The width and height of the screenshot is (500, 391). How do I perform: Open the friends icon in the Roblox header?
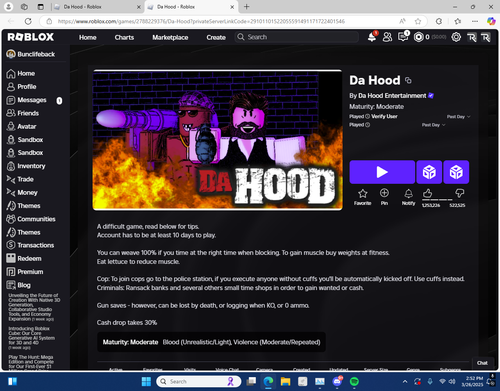point(387,37)
